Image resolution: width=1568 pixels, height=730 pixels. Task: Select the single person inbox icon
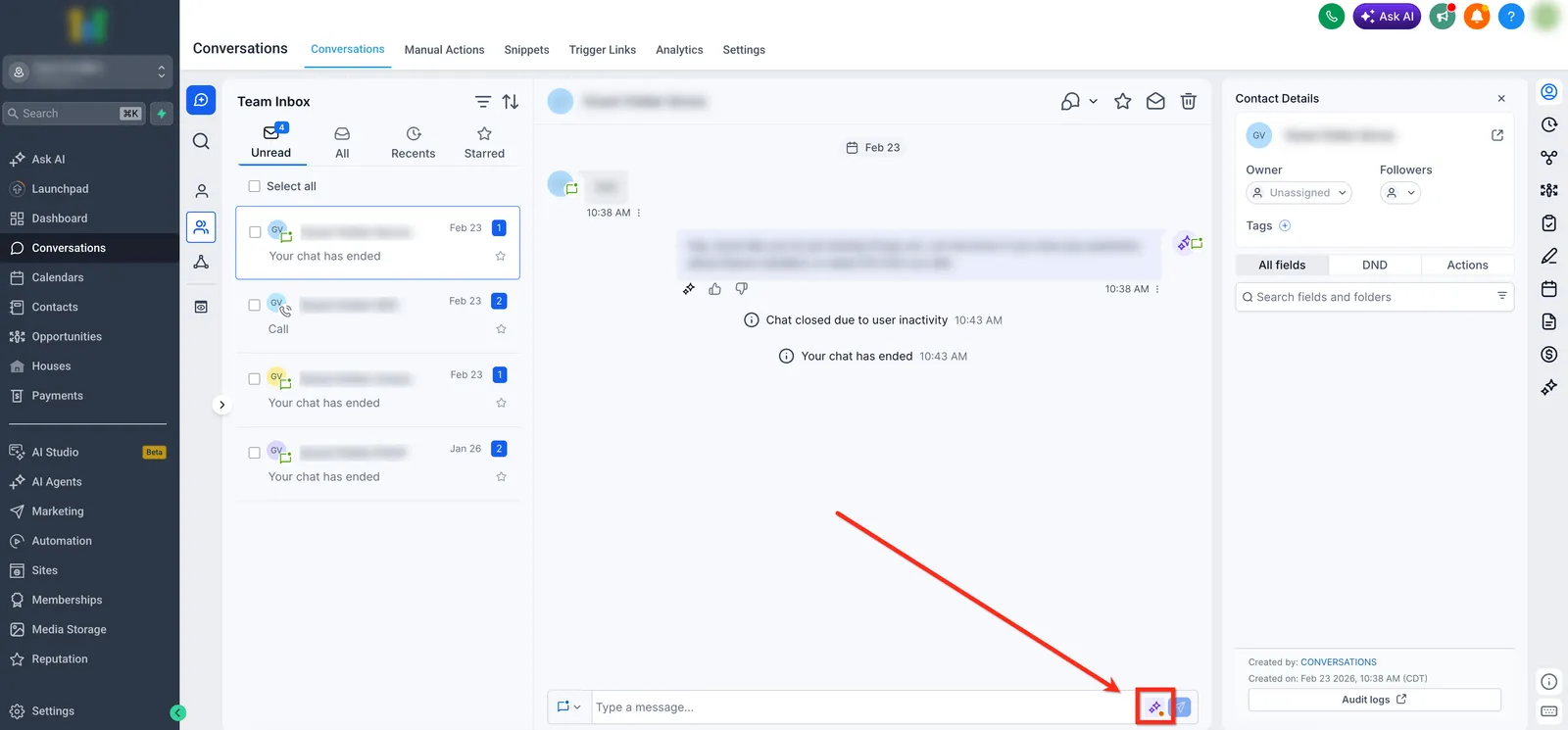tap(201, 191)
